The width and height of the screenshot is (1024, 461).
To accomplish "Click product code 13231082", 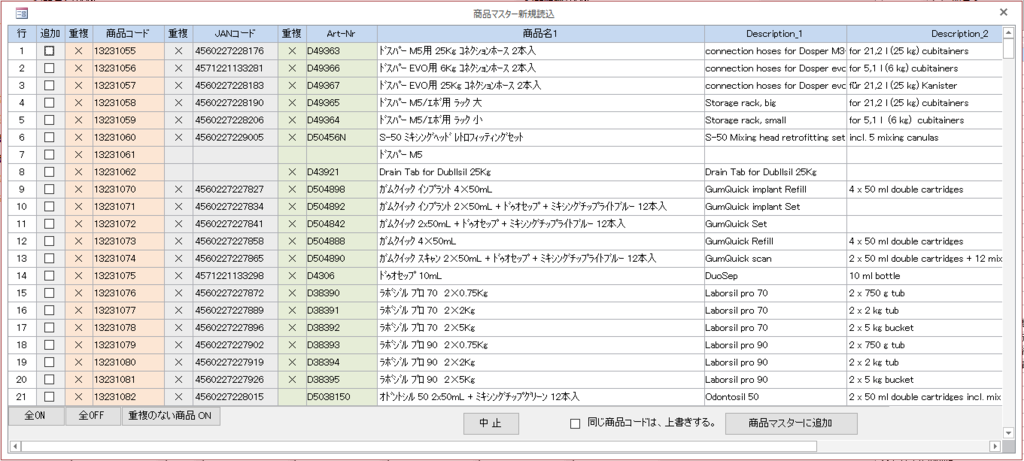I will [x=128, y=396].
